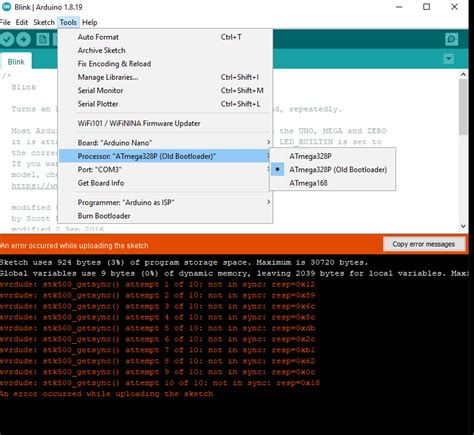474x435 pixels.
Task: Expand the Port: COM3 submenu
Action: coord(165,169)
